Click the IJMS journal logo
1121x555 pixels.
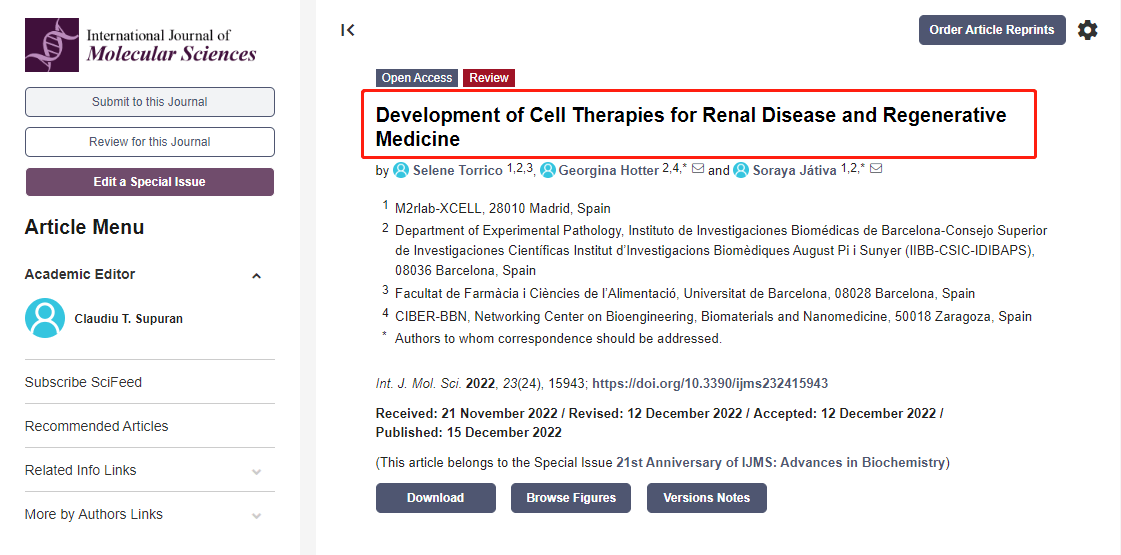(x=141, y=45)
